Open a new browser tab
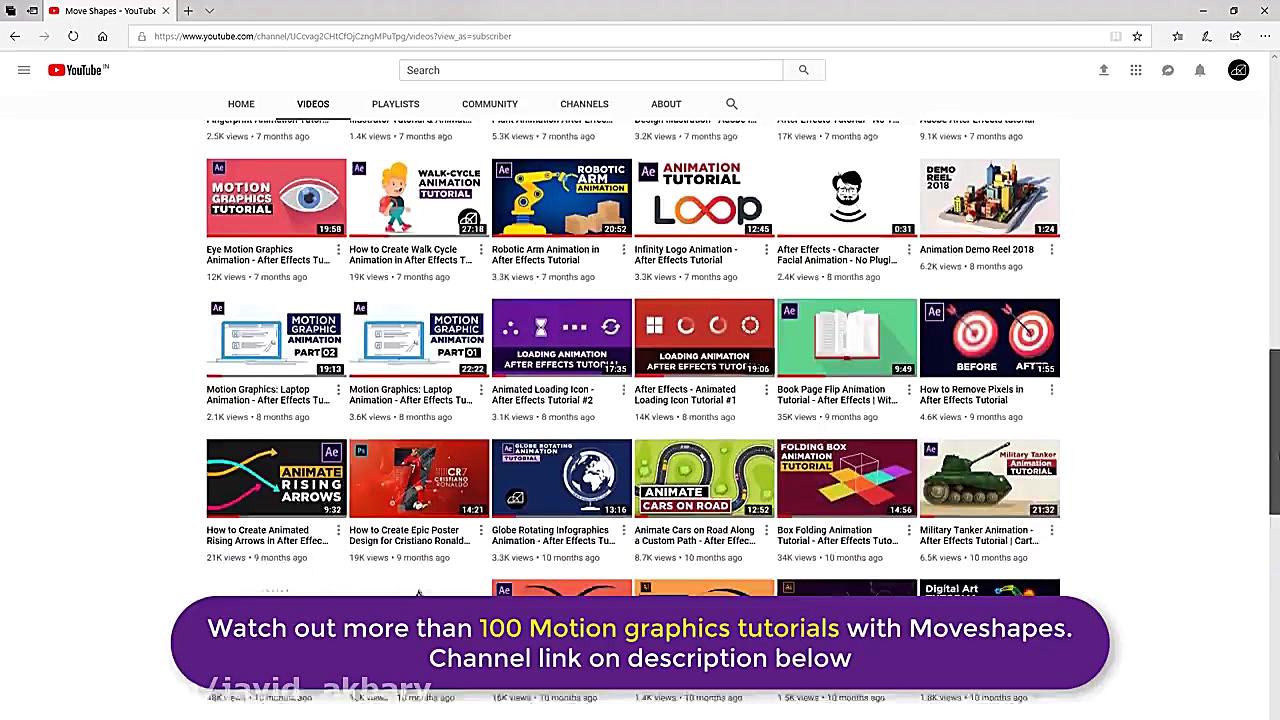1280x720 pixels. pyautogui.click(x=188, y=11)
